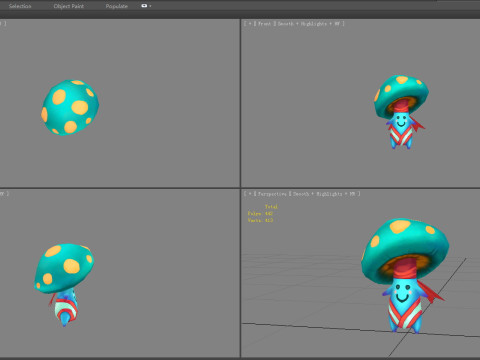Click the yellow Polys statistic text
480x360 pixels.
point(260,213)
